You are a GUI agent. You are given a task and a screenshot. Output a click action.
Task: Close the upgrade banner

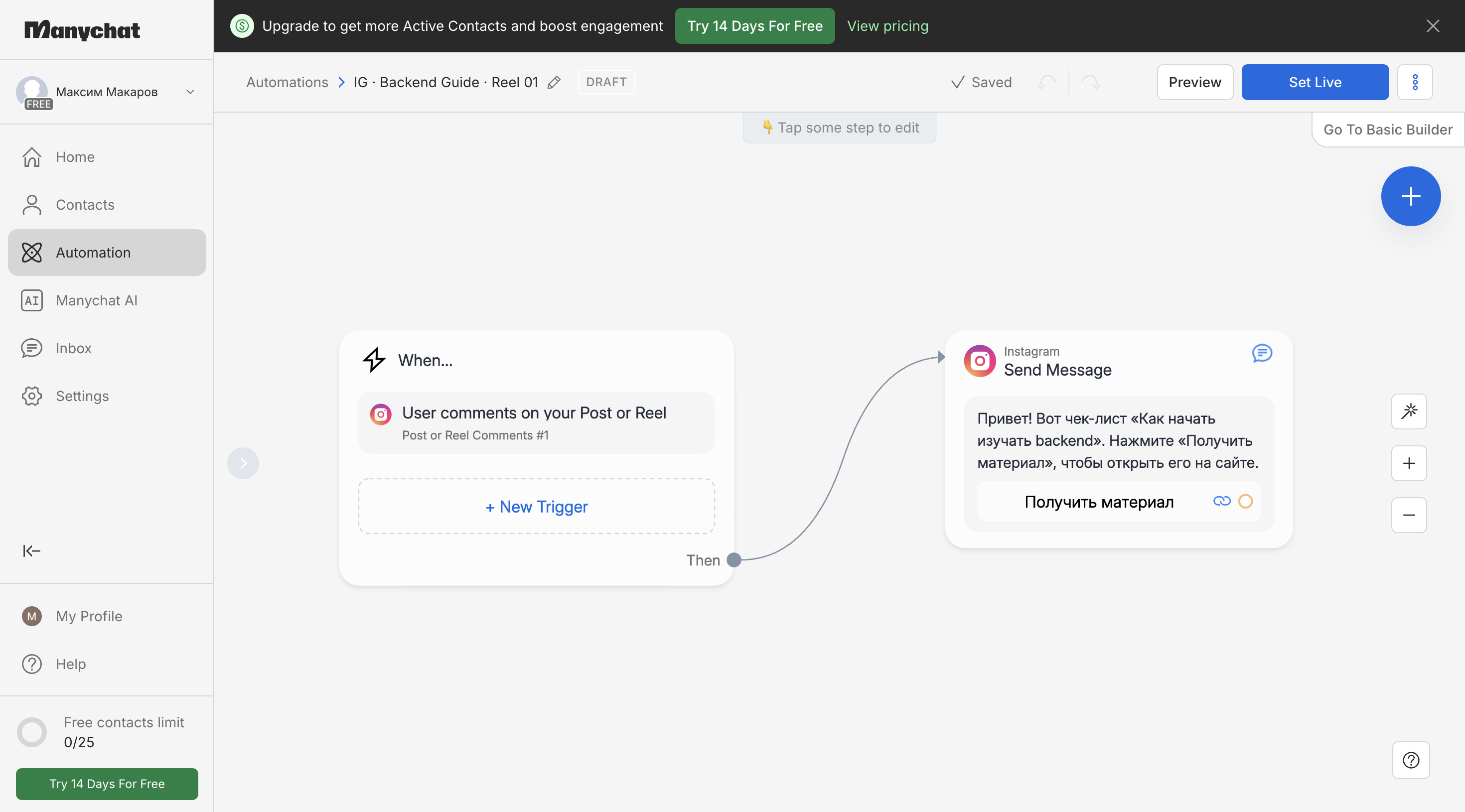[1433, 25]
